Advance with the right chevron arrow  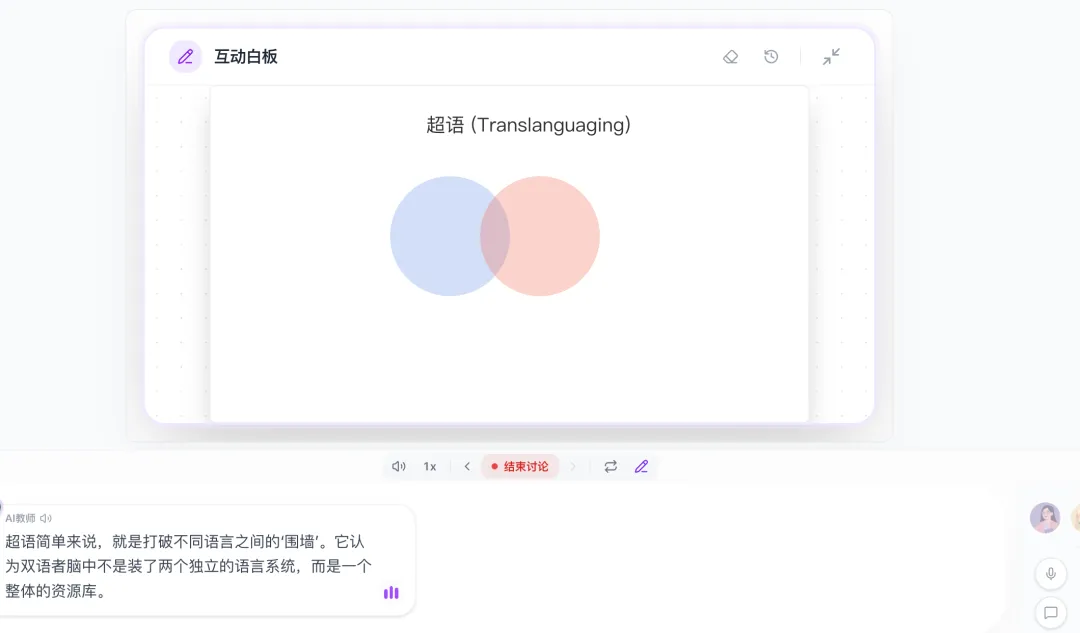pos(573,466)
